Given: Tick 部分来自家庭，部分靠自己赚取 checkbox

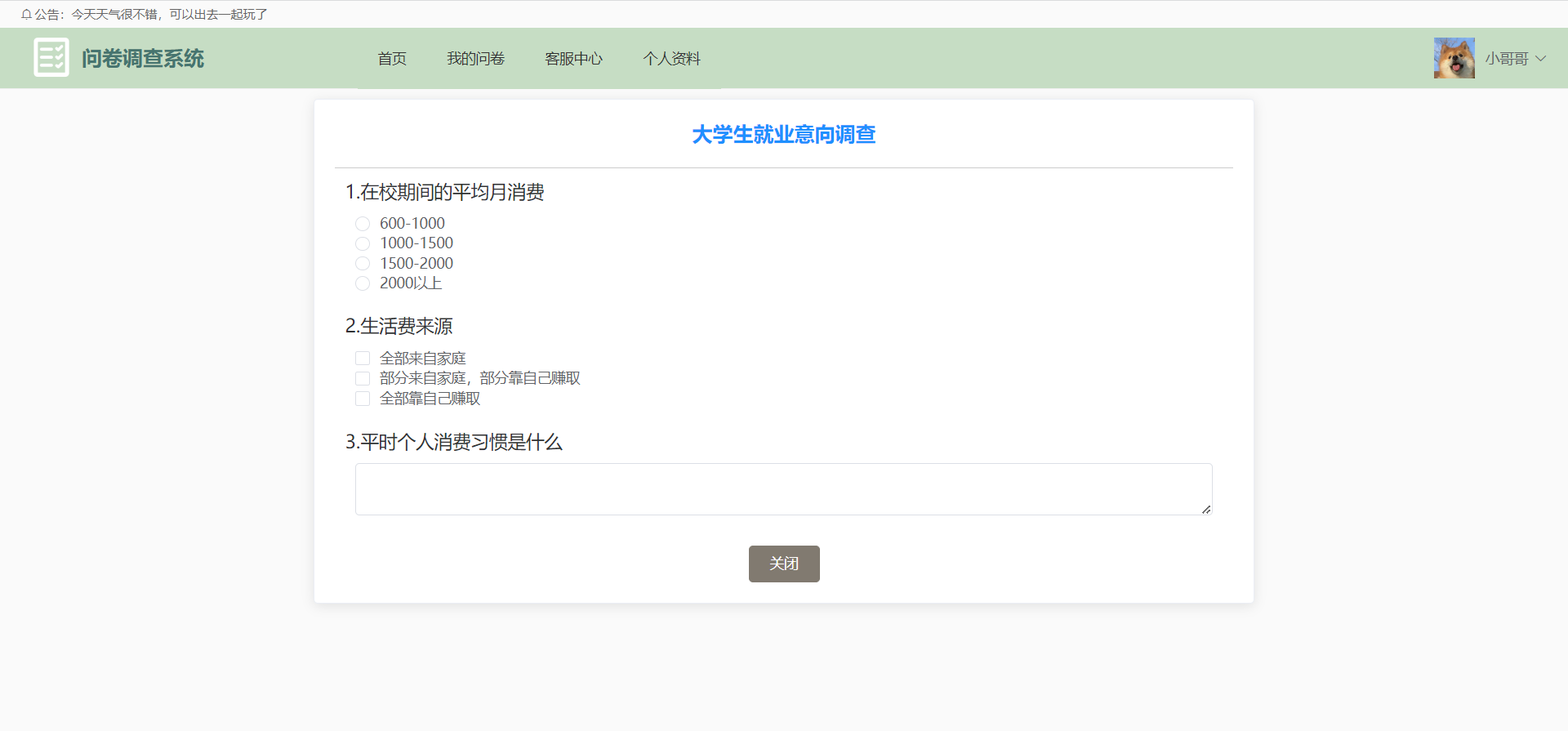Looking at the screenshot, I should 363,378.
